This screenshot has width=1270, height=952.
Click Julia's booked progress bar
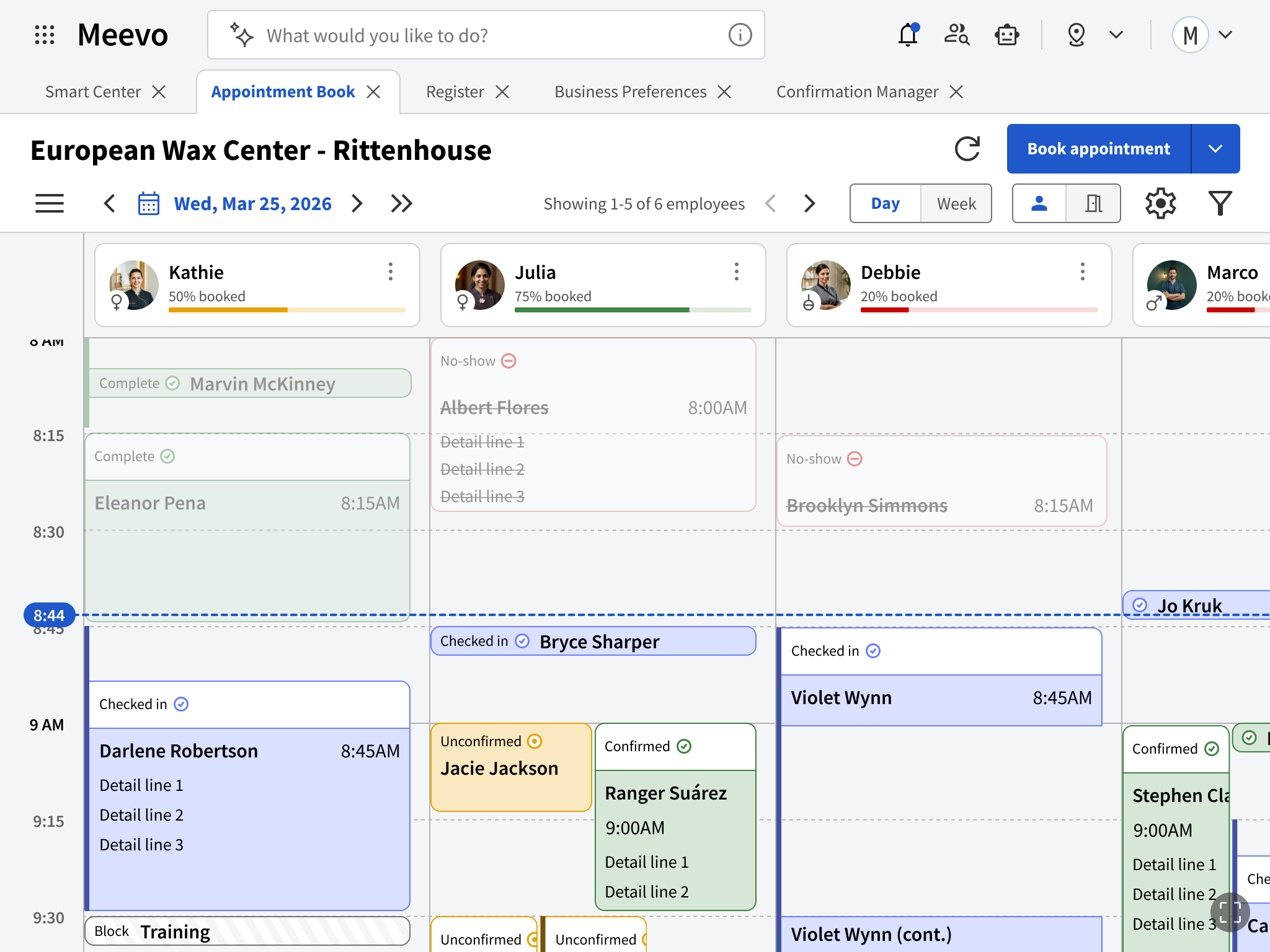click(x=633, y=309)
